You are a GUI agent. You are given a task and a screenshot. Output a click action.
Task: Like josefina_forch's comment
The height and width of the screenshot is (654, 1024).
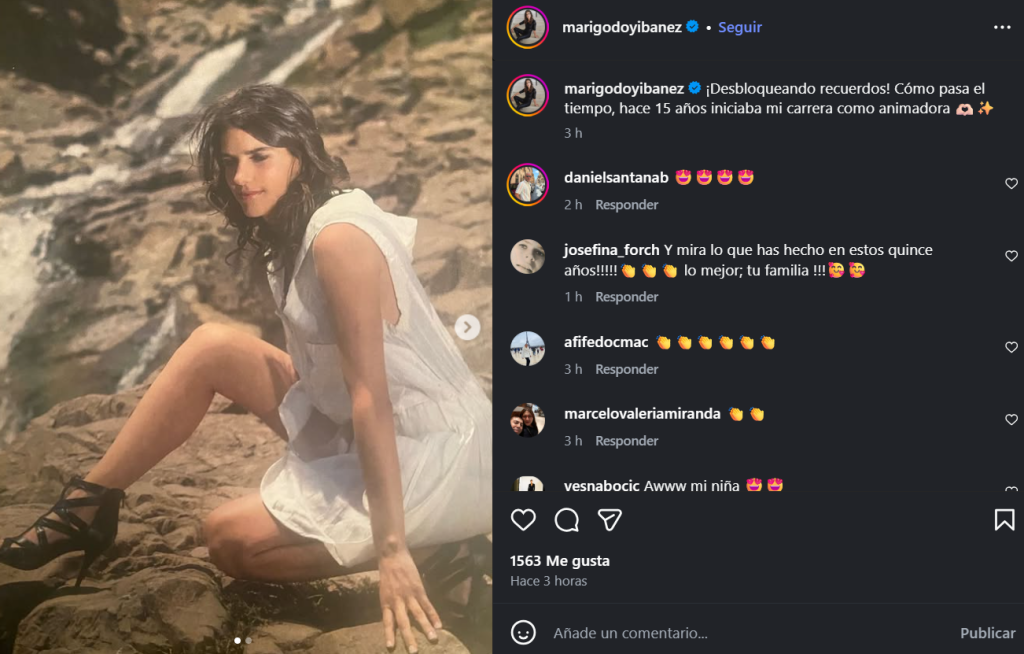point(1011,257)
